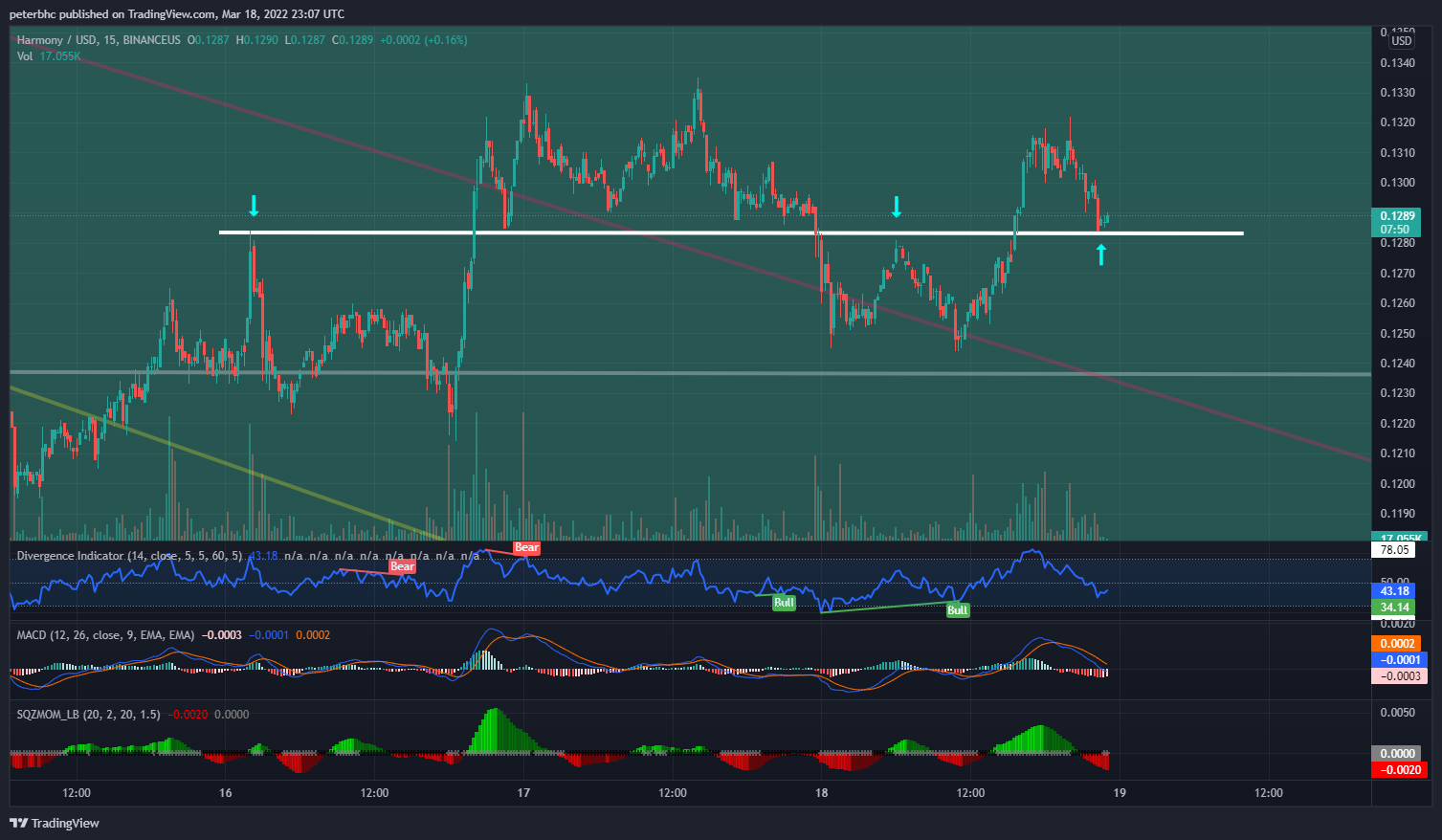The width and height of the screenshot is (1442, 840).
Task: Click the 0.1280 price axis label
Action: [x=1397, y=243]
